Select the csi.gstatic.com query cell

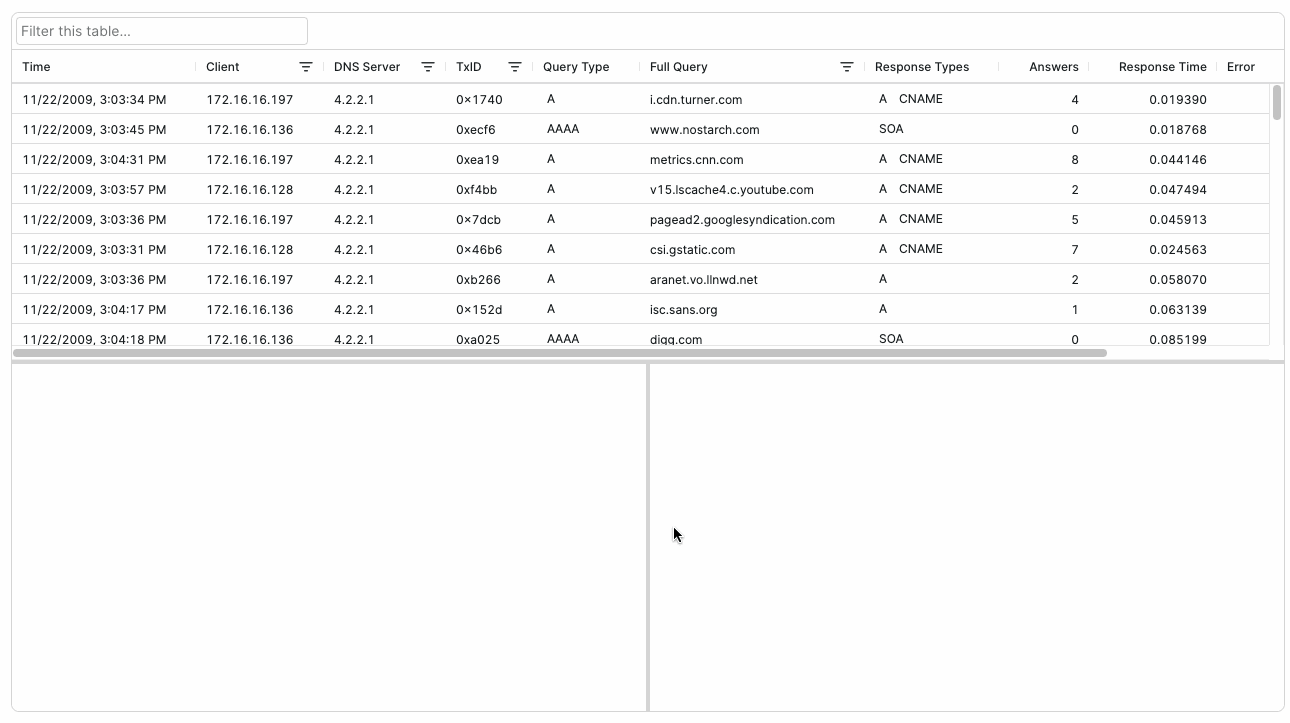692,250
